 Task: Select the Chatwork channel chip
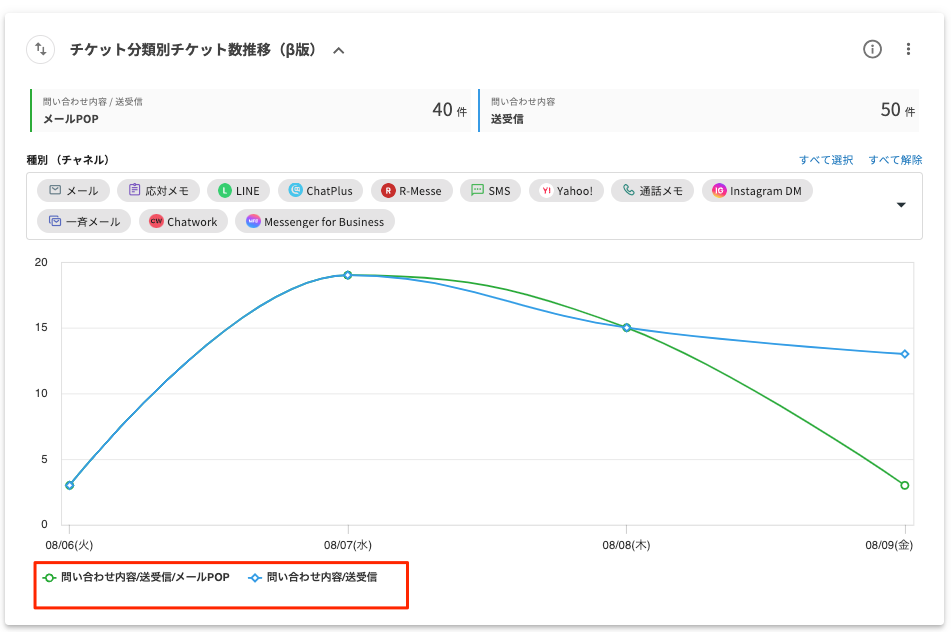coord(183,222)
